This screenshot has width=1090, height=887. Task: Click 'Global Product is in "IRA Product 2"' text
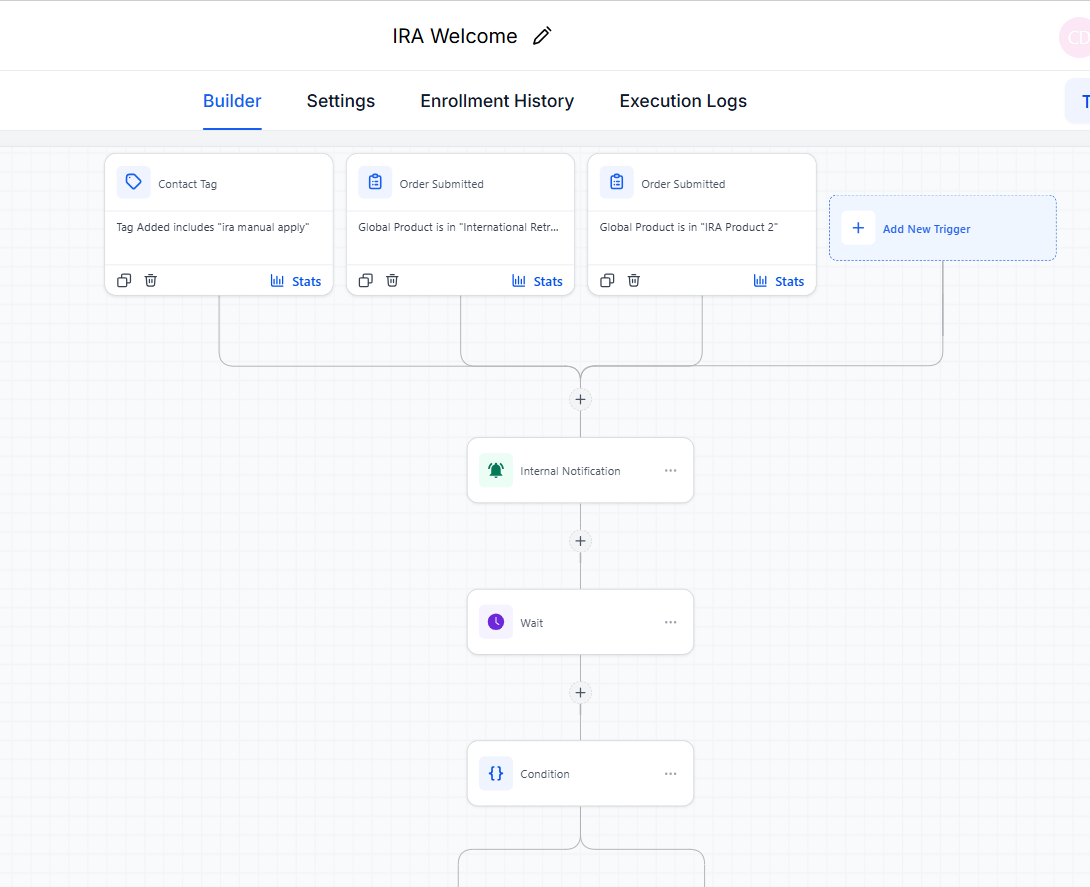pyautogui.click(x=689, y=227)
